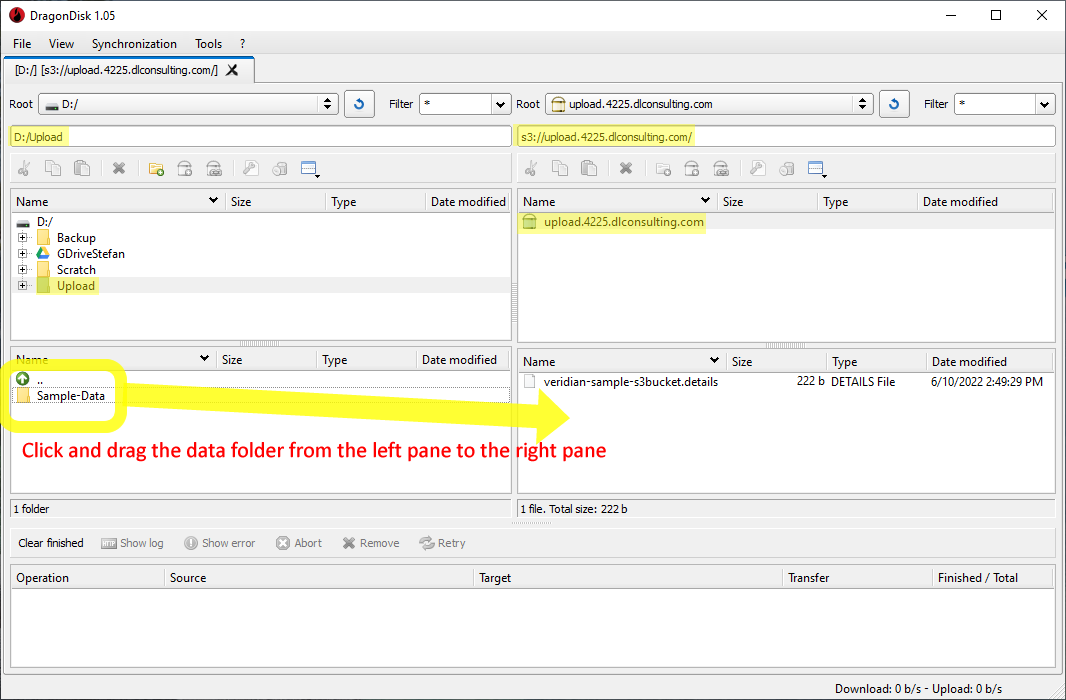
Task: Open the Root dropdown for the right pane
Action: [862, 103]
